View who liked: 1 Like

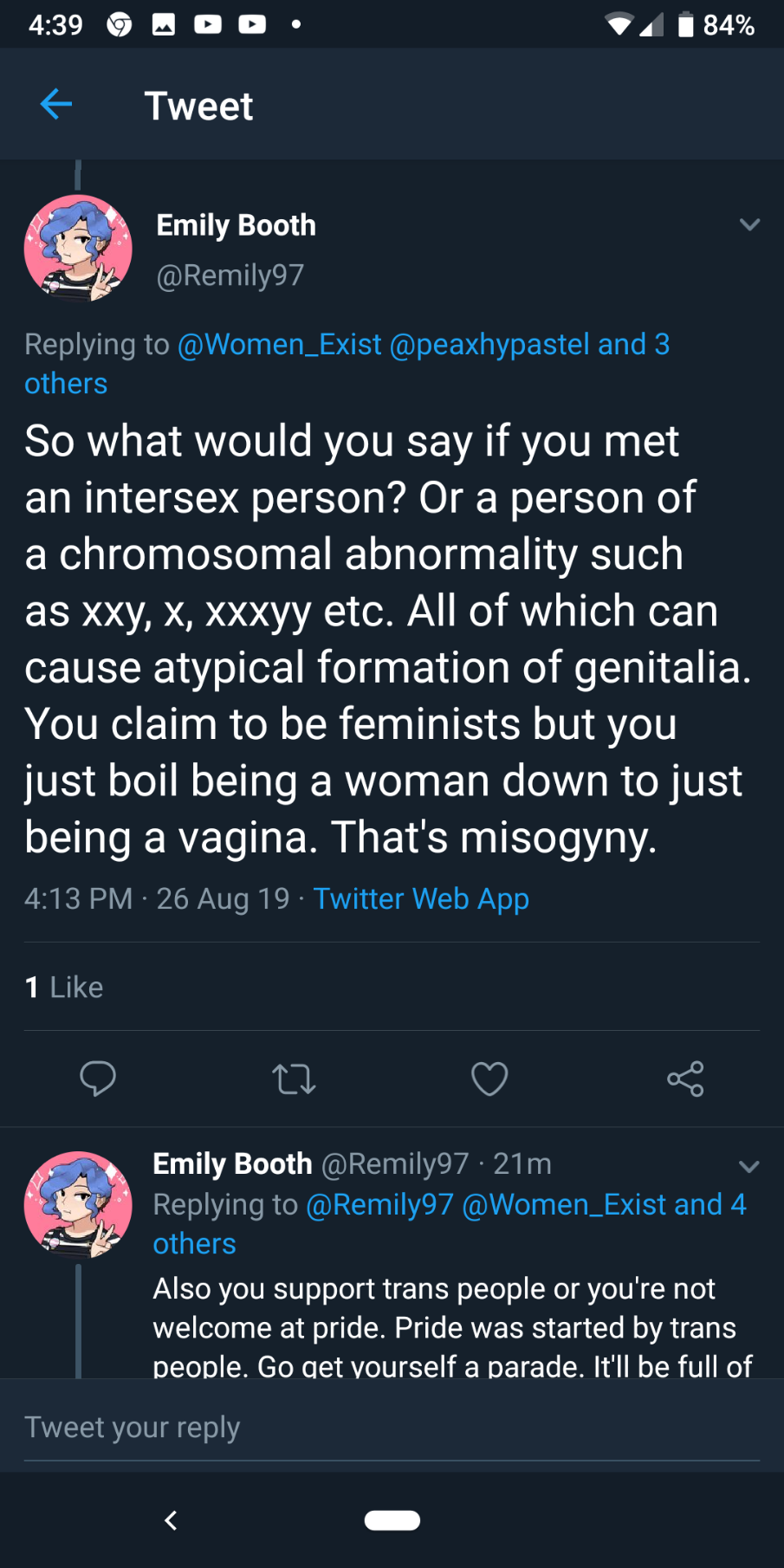(x=64, y=987)
